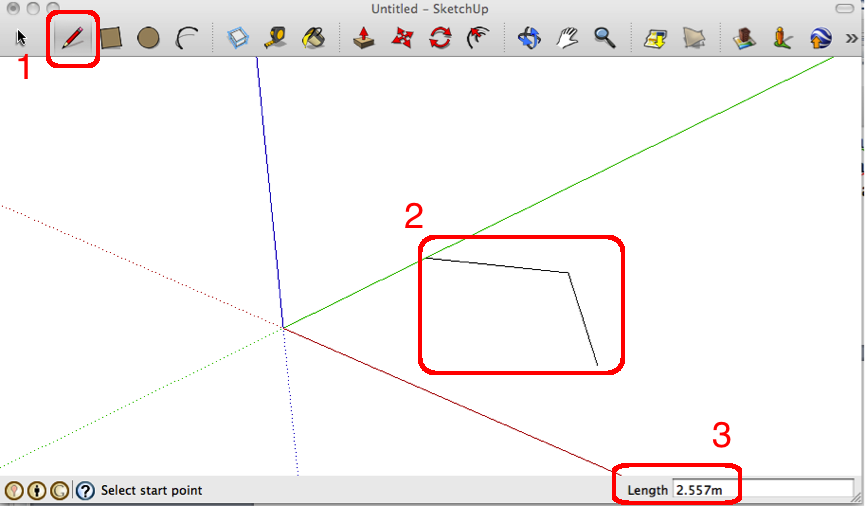This screenshot has height=506, width=865.
Task: Click the first circular status bar icon
Action: tap(14, 491)
